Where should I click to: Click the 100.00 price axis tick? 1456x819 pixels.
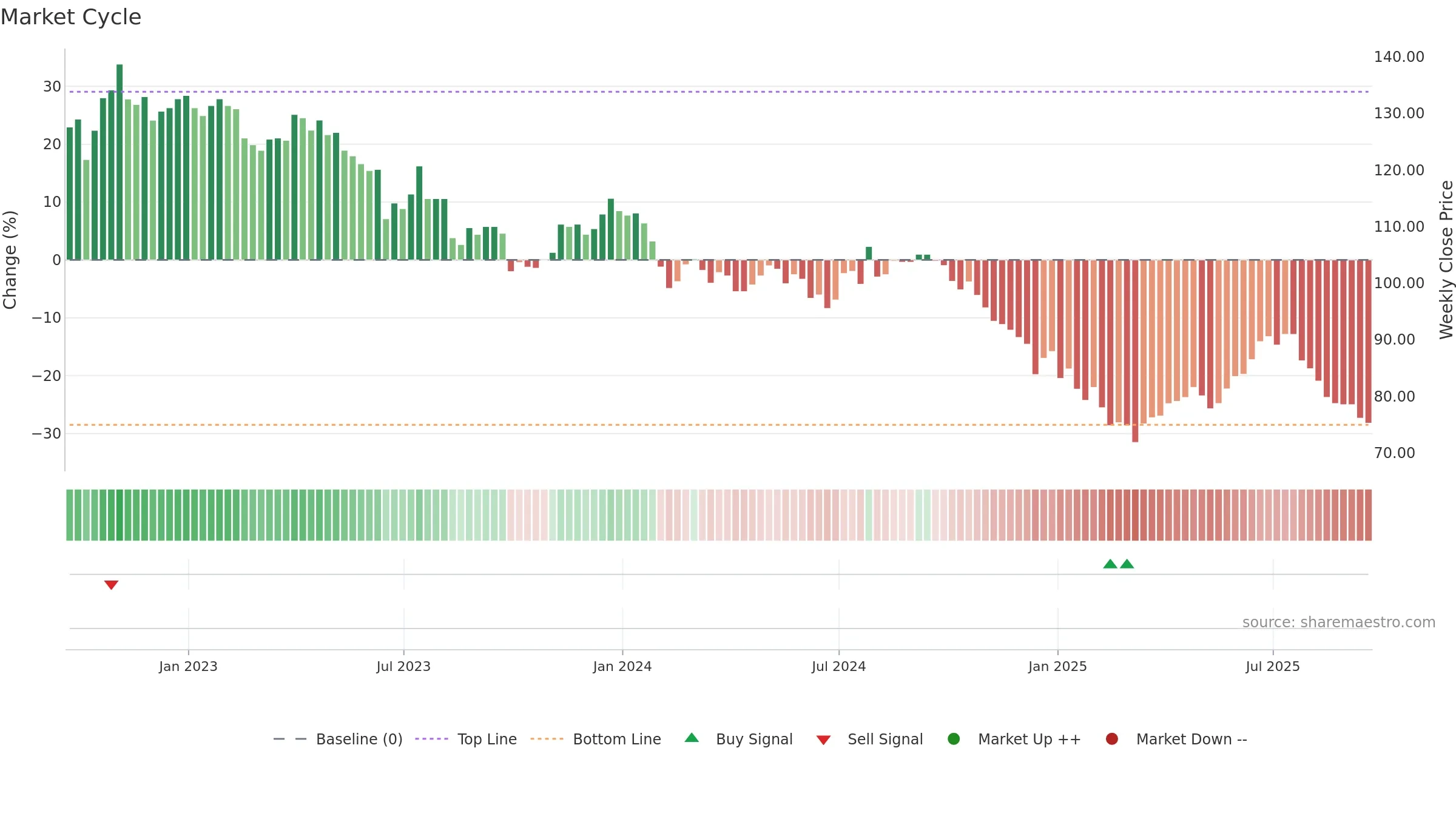coord(1399,283)
